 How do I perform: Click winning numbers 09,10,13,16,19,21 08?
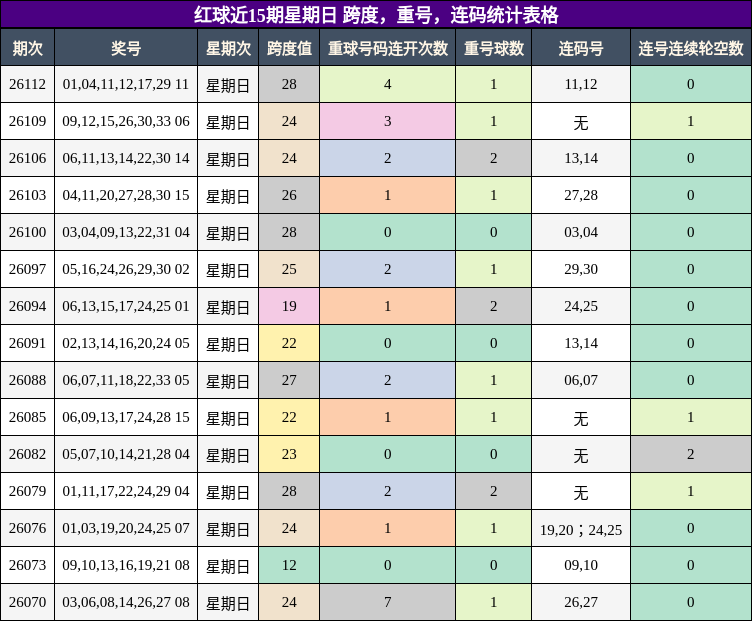tap(126, 565)
